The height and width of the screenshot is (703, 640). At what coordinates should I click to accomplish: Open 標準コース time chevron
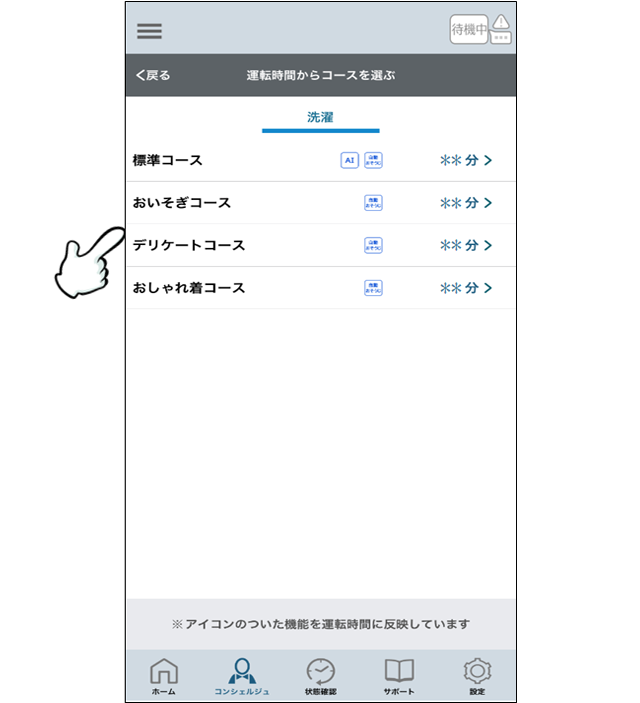tap(487, 160)
